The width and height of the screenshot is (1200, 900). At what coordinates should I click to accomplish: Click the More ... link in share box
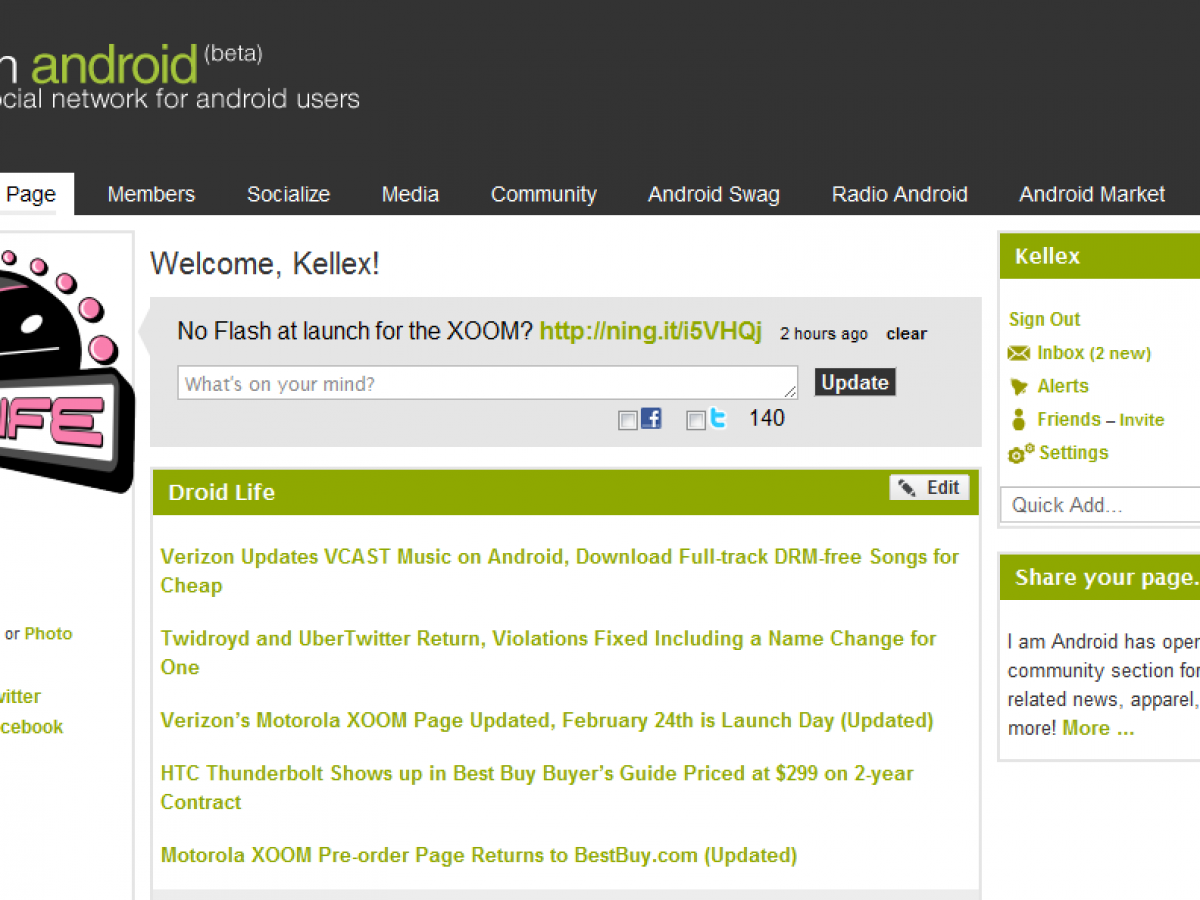pos(1098,728)
